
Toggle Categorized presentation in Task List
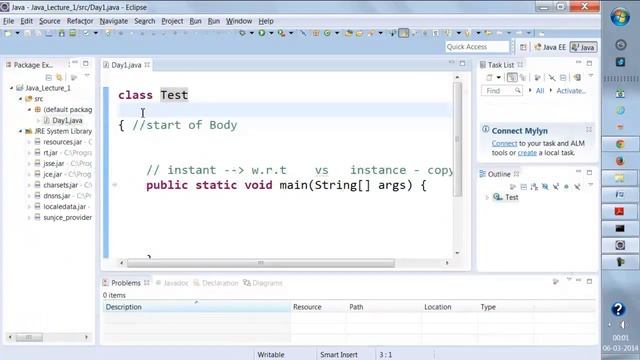coord(512,78)
